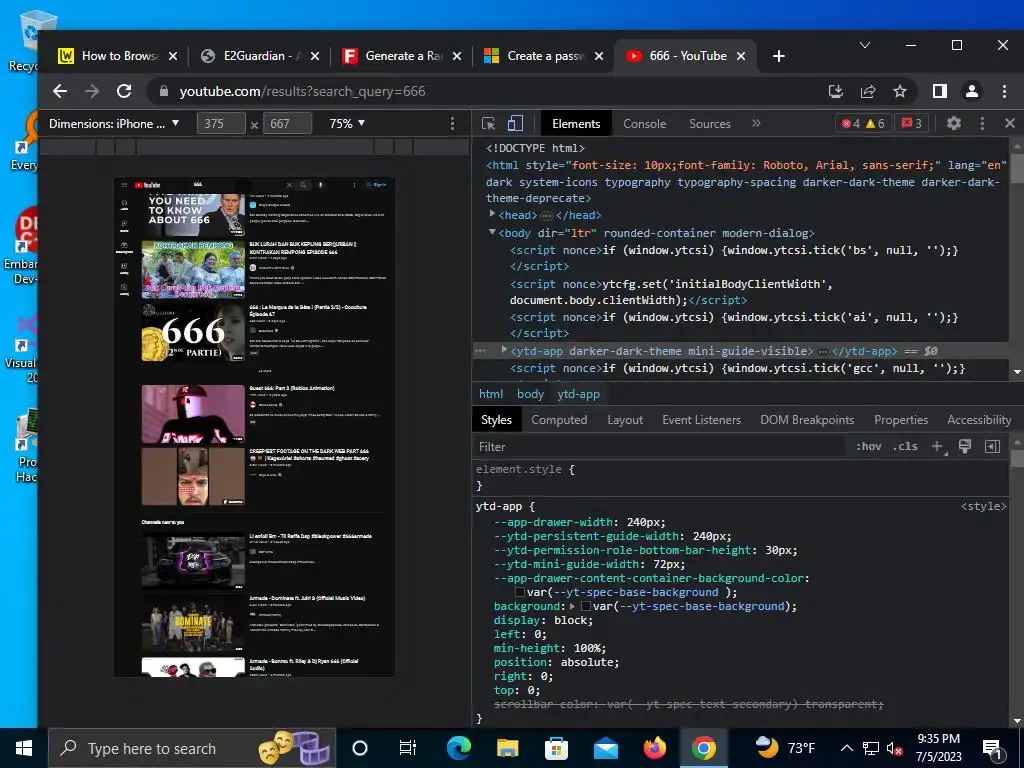Switch to the Console tab
Image resolution: width=1024 pixels, height=768 pixels.
[644, 123]
